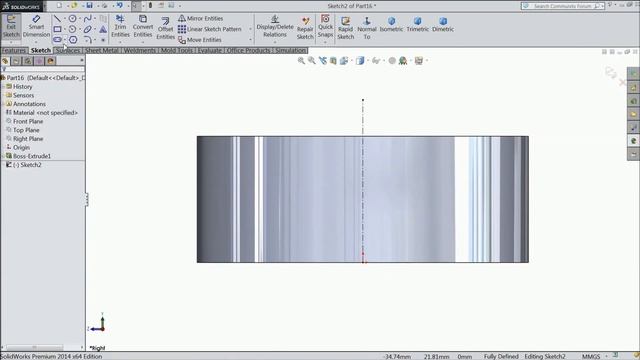640x360 pixels.
Task: Select the Centerpoint Arc tool
Action: (72, 29)
